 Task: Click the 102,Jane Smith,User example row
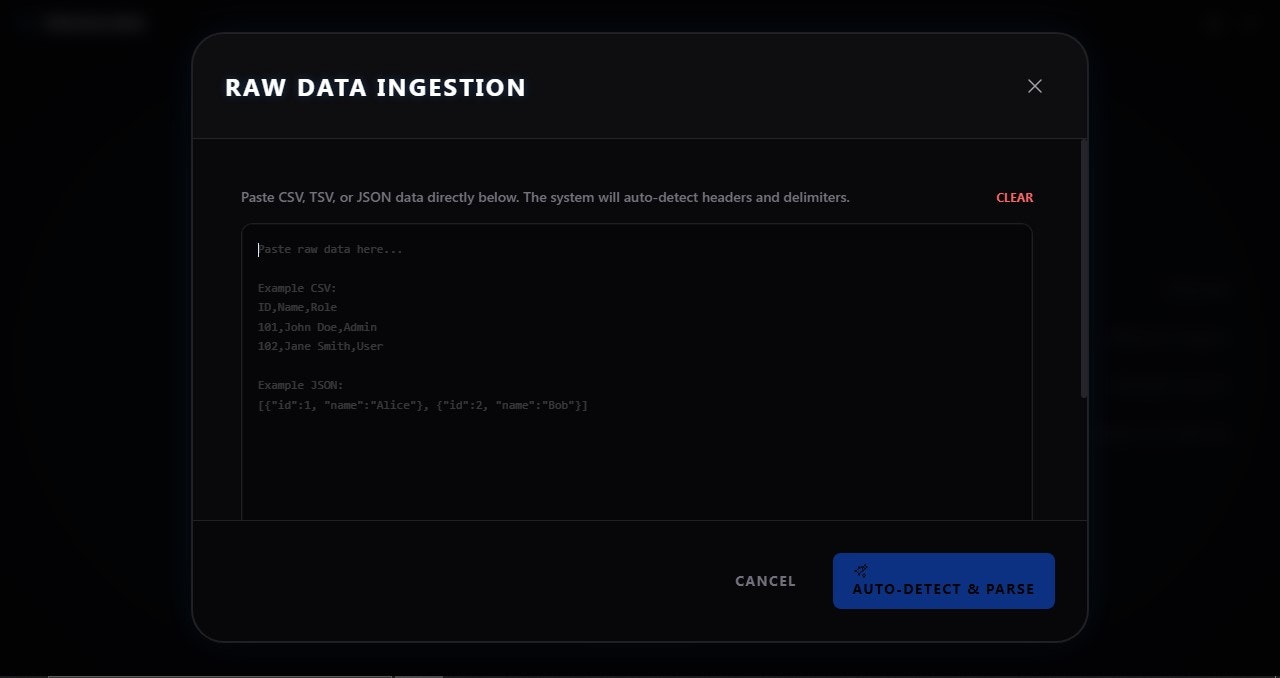click(x=319, y=346)
